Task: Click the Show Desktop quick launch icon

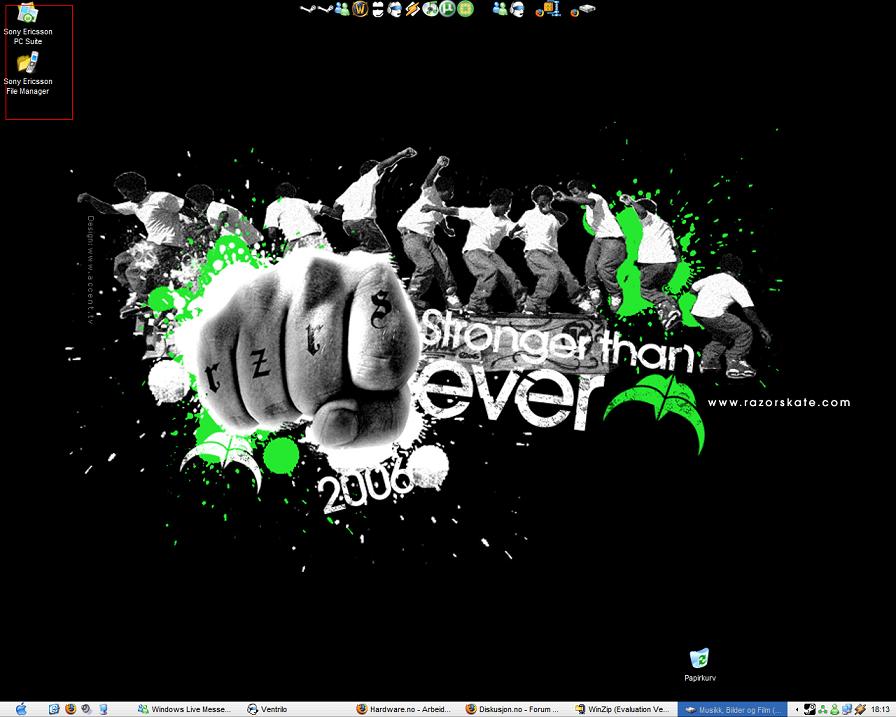Action: [x=103, y=709]
